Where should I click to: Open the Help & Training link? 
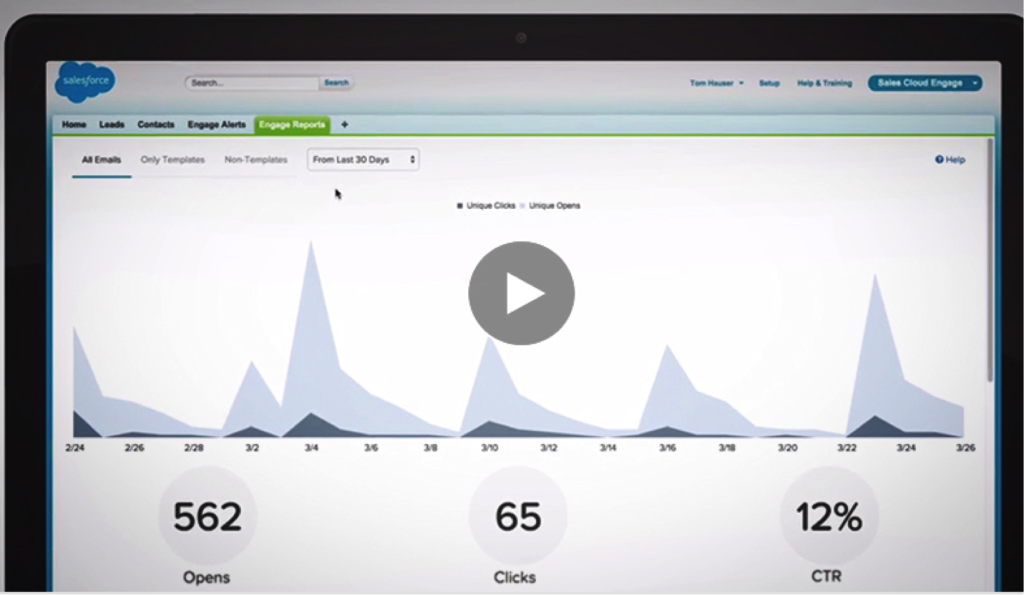824,83
